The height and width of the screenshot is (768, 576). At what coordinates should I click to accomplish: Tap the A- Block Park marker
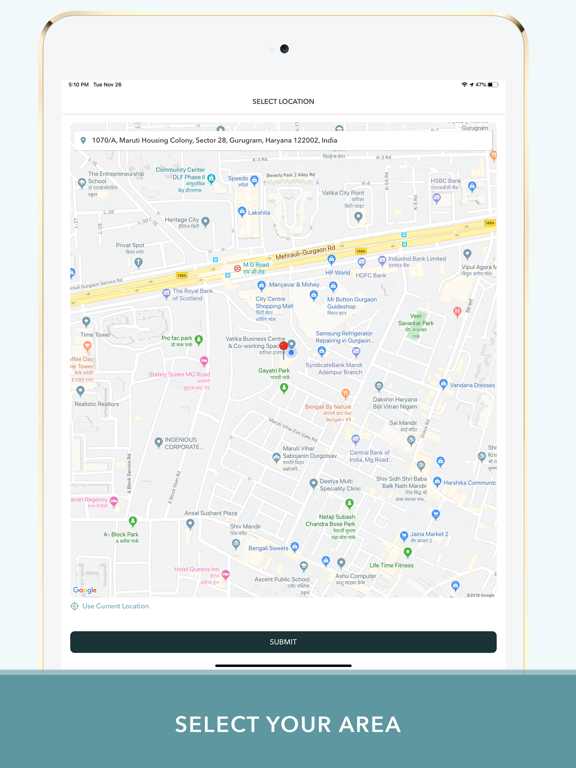133,521
